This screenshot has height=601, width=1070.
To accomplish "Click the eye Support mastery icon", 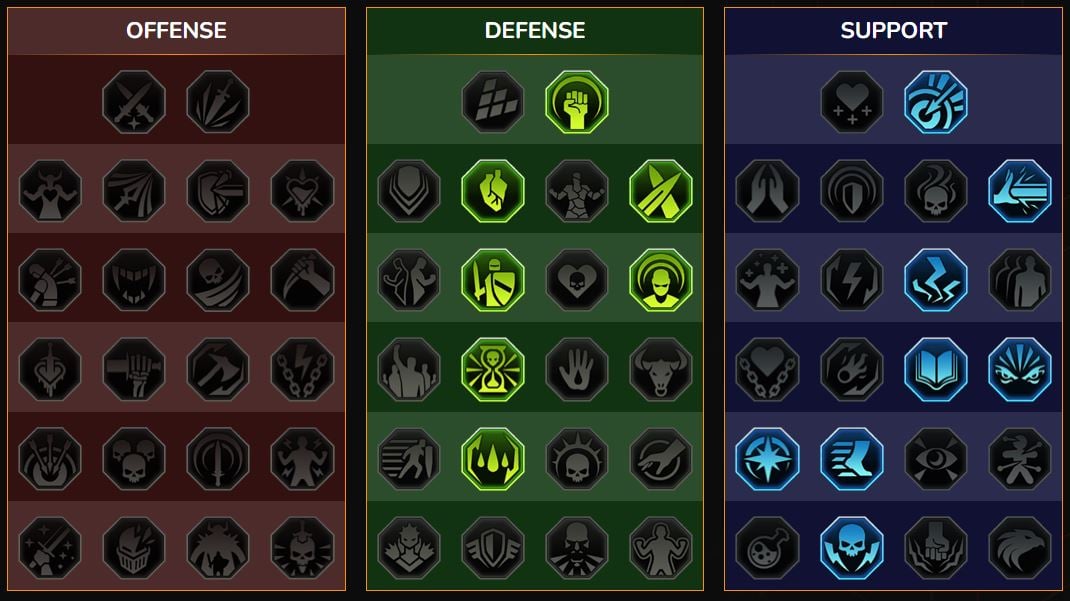I will [x=936, y=458].
